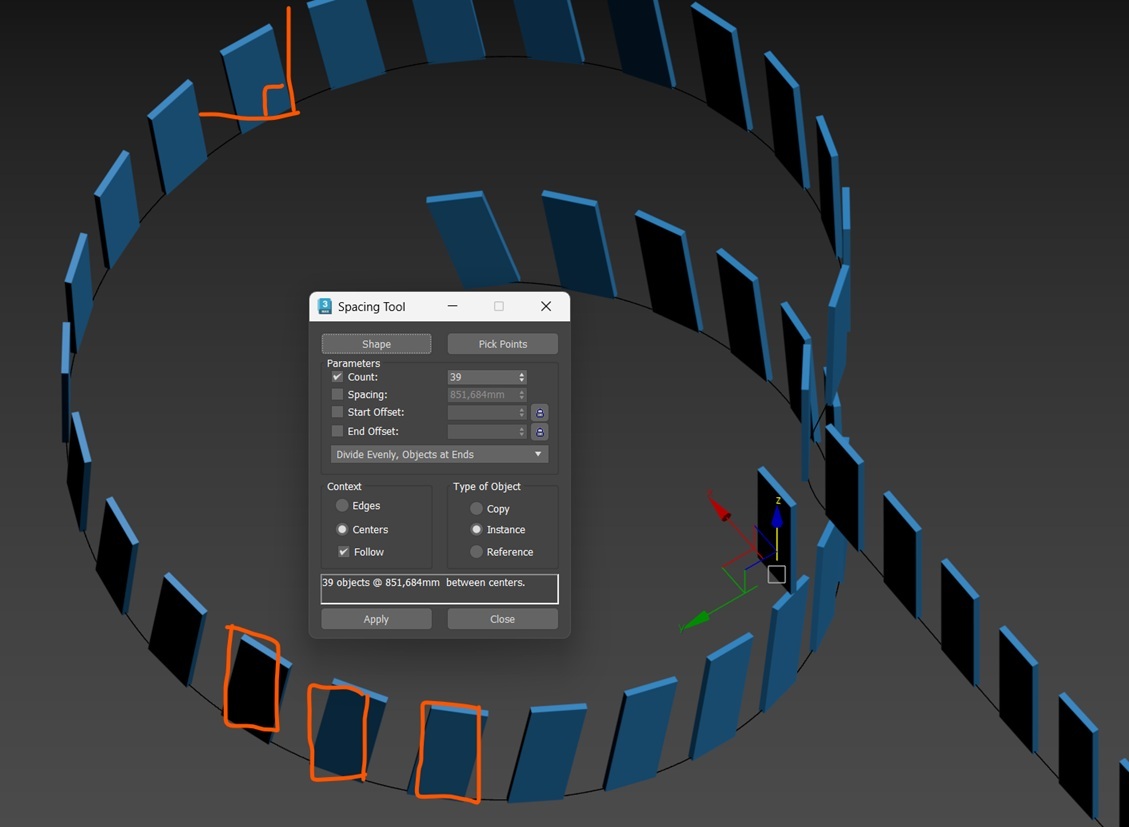Click the Count spinner arrows

point(522,377)
